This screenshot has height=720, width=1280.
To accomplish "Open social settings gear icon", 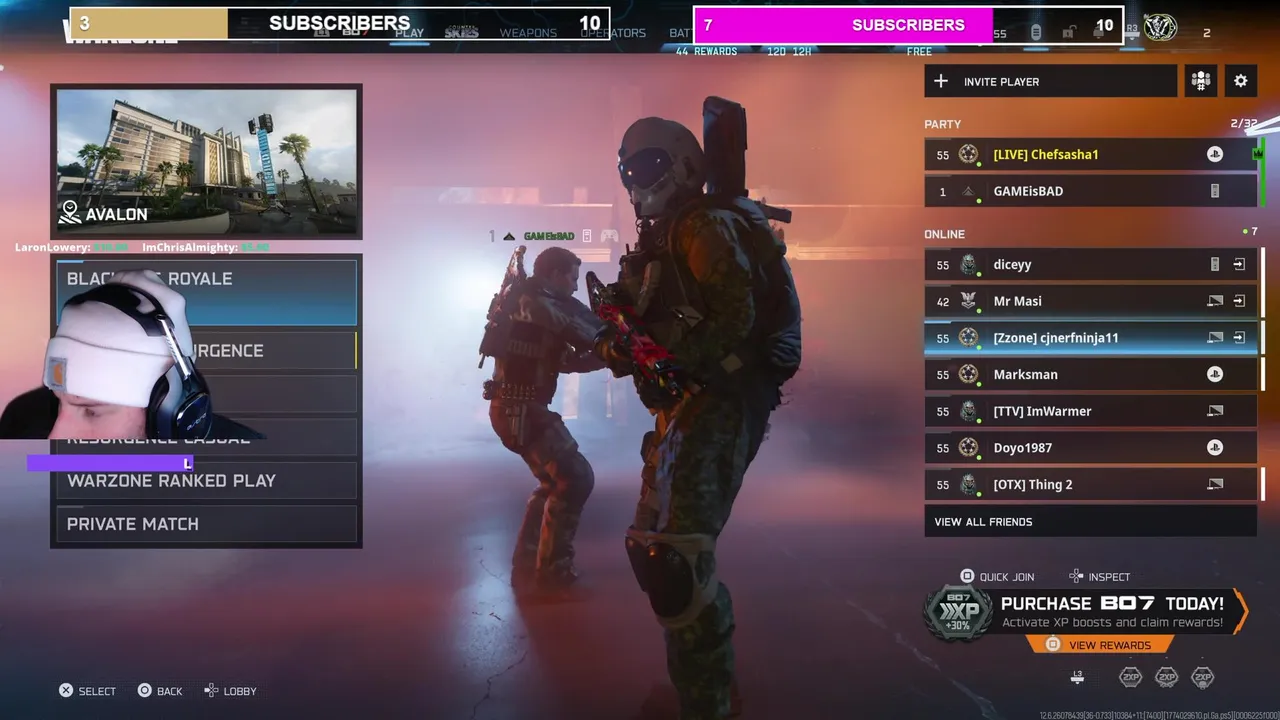I will pyautogui.click(x=1241, y=81).
